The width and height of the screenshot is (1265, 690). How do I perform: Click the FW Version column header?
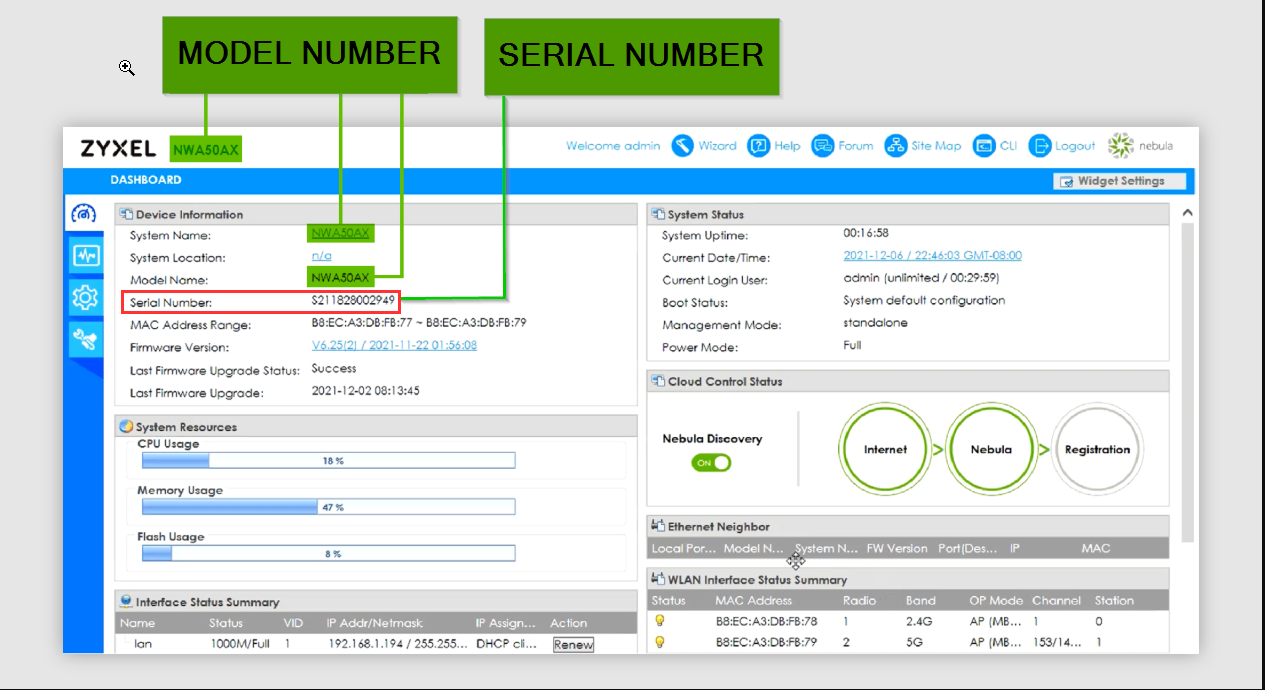(x=897, y=548)
